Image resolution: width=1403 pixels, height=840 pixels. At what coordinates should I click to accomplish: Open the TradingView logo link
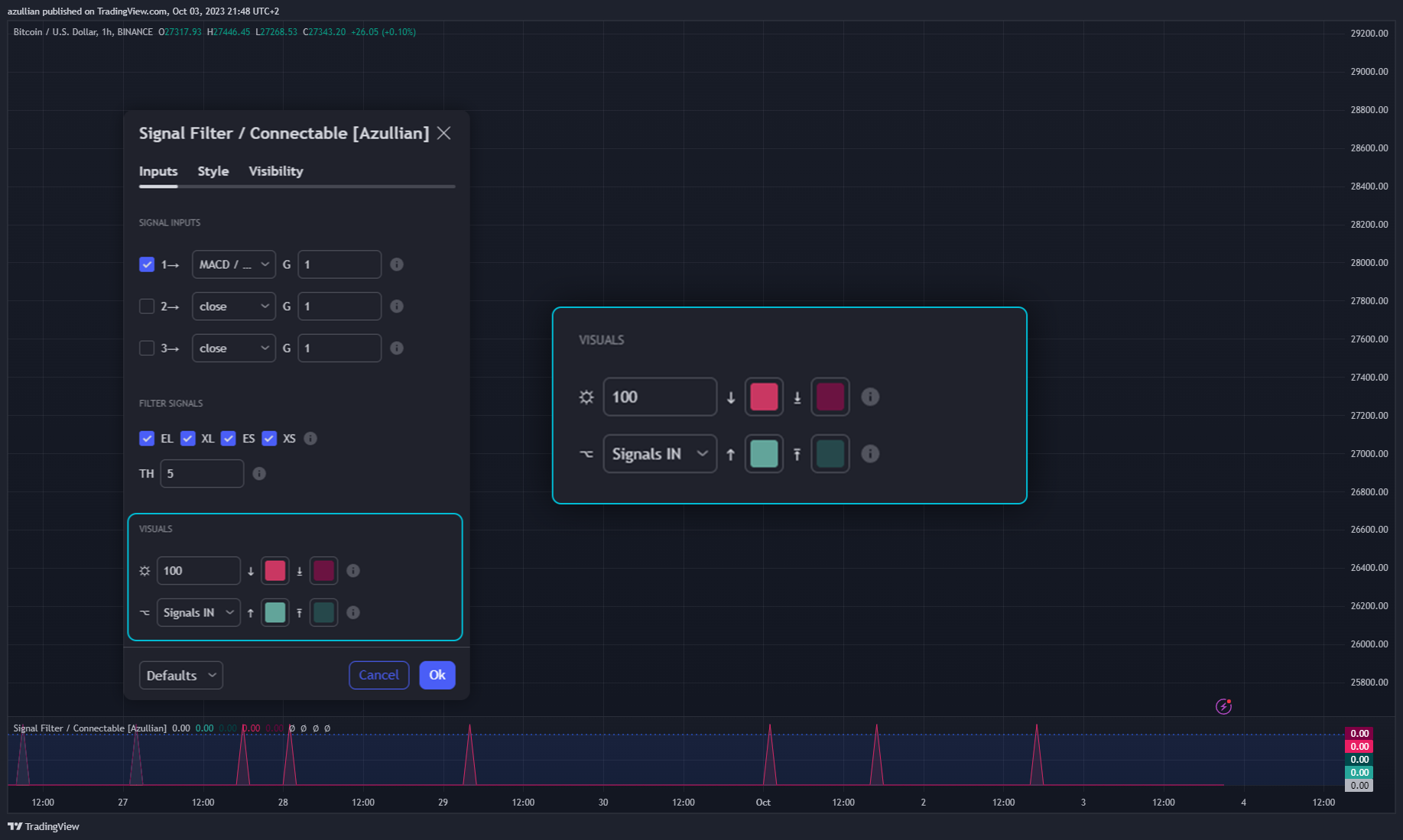[44, 826]
